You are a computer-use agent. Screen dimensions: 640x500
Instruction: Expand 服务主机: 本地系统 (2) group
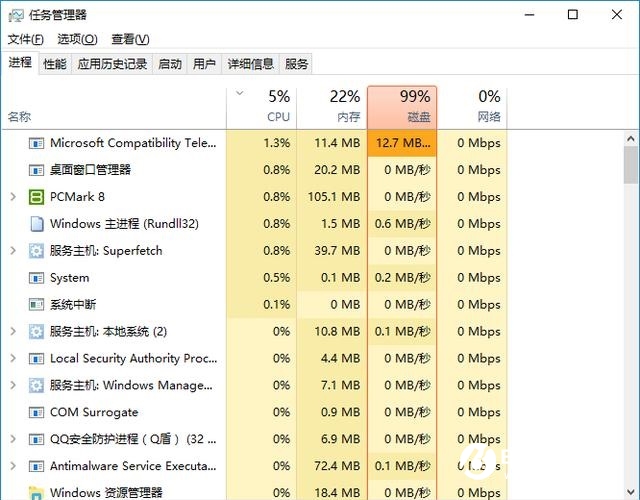tap(13, 331)
